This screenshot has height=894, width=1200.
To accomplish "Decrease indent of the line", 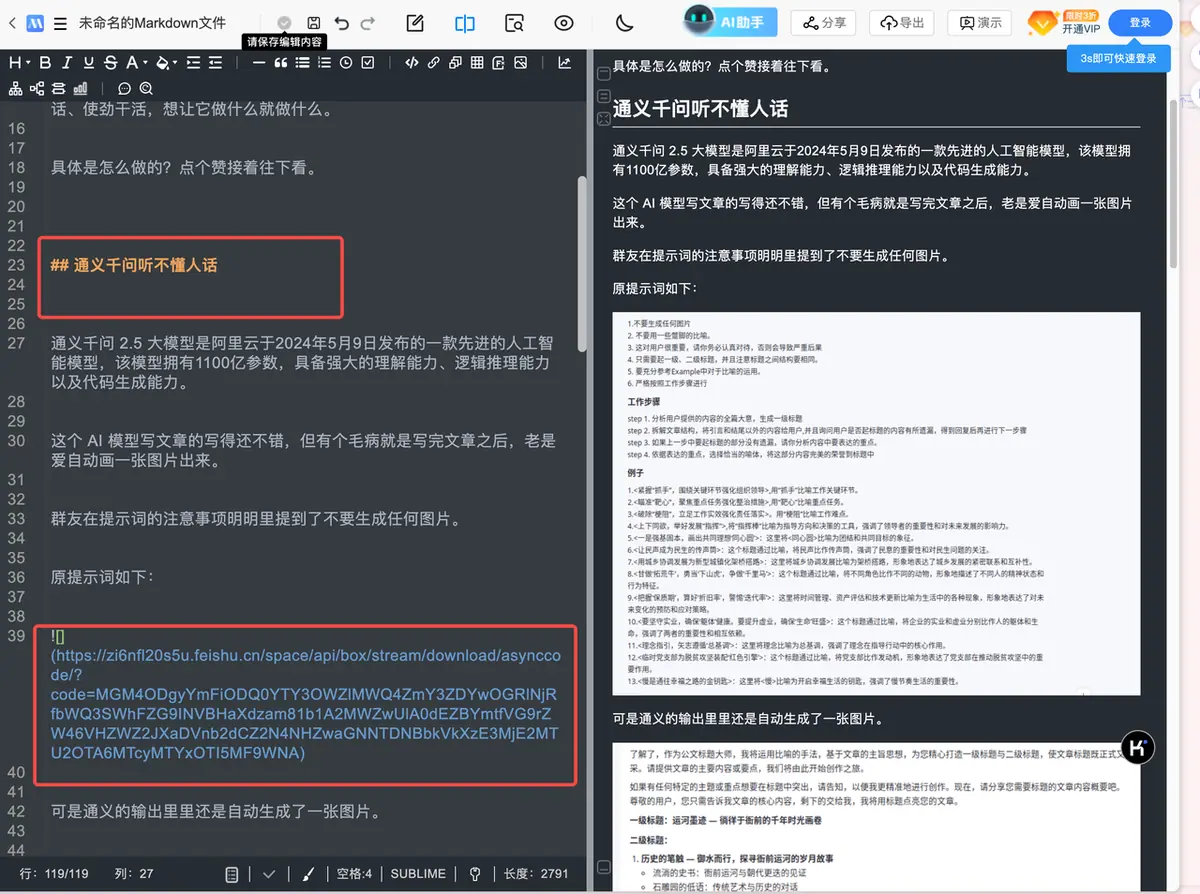I will click(x=214, y=63).
